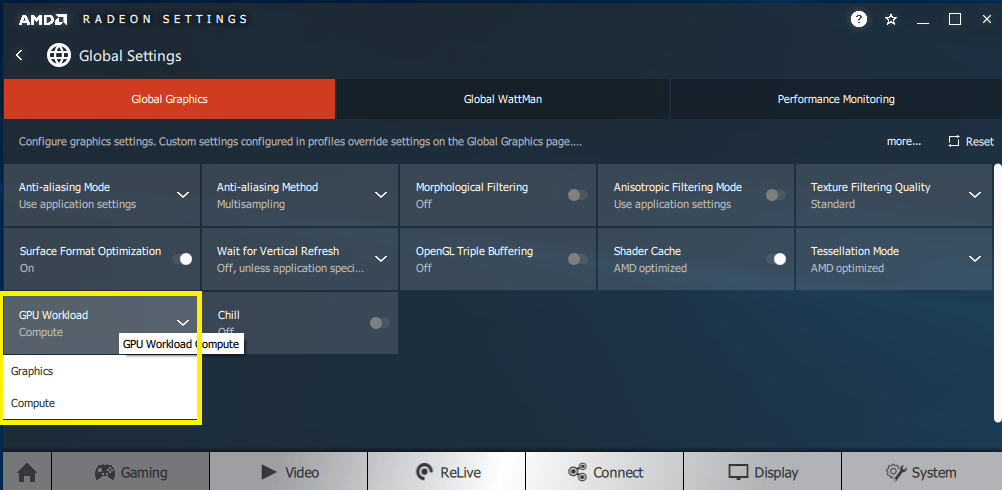Open the System section
Viewport: 1002px width, 490px height.
coord(920,473)
